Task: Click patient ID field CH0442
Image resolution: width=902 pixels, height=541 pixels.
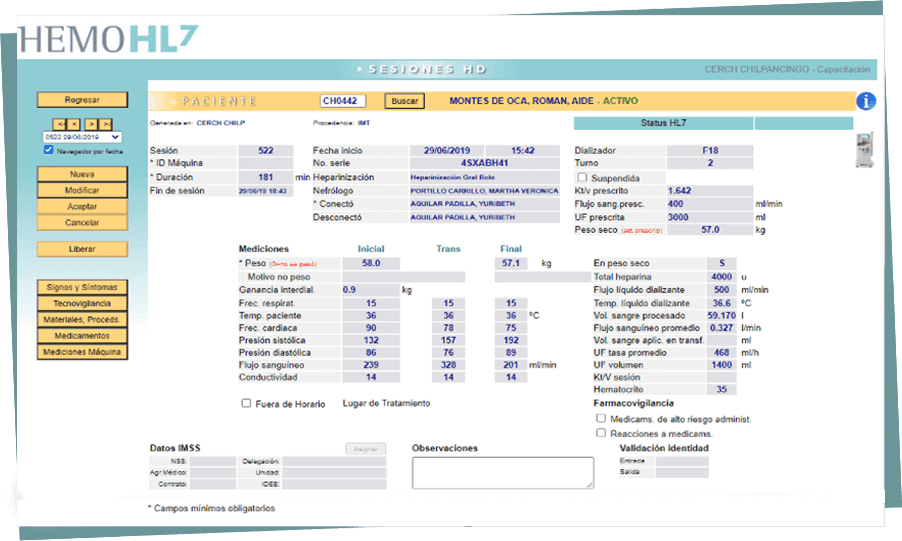Action: (x=343, y=101)
